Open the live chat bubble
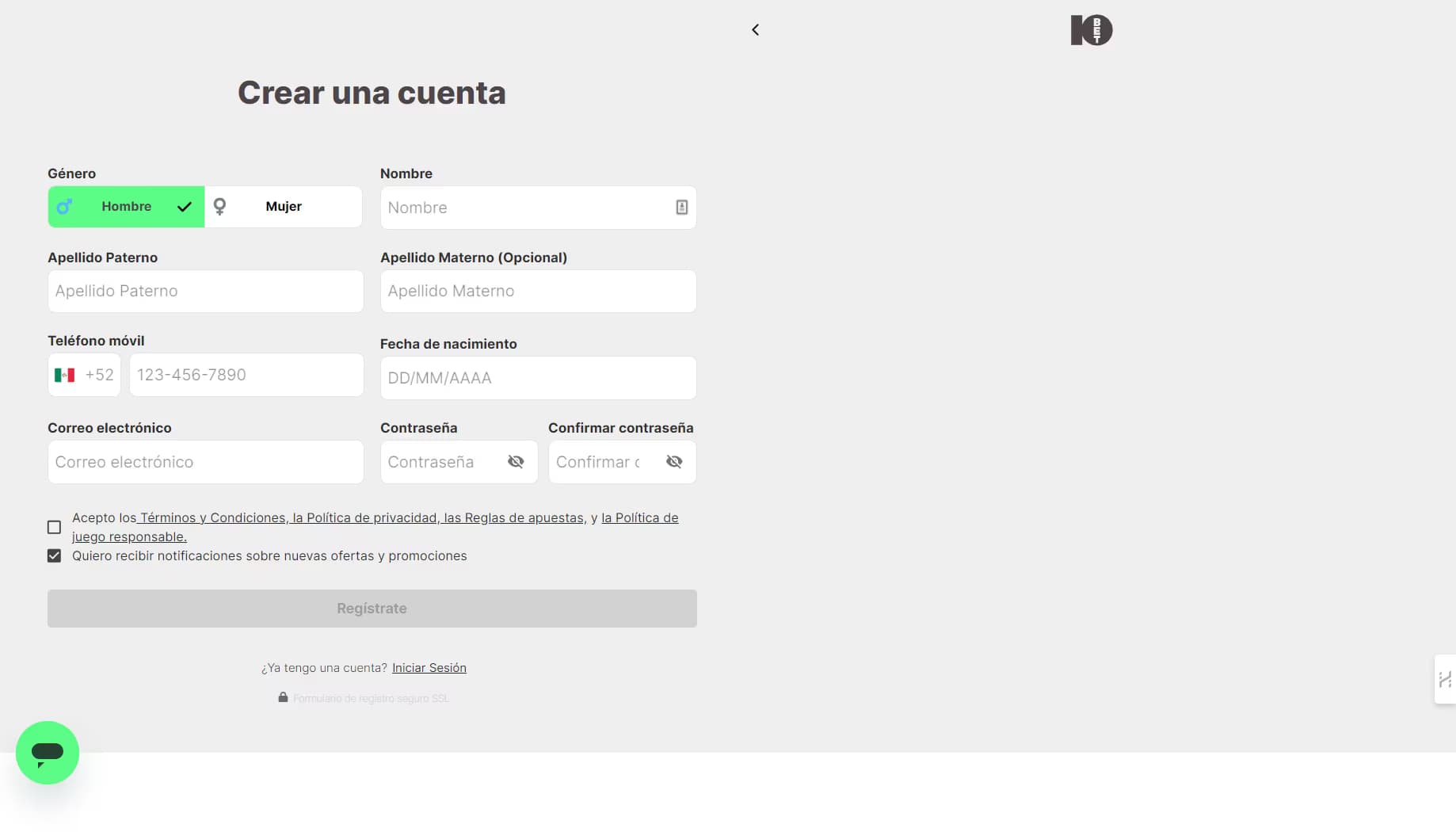This screenshot has height=832, width=1456. [47, 752]
